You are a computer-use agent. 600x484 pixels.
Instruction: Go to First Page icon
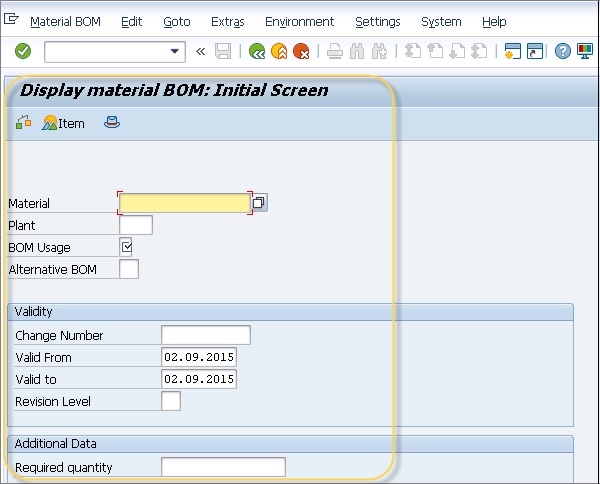[413, 51]
